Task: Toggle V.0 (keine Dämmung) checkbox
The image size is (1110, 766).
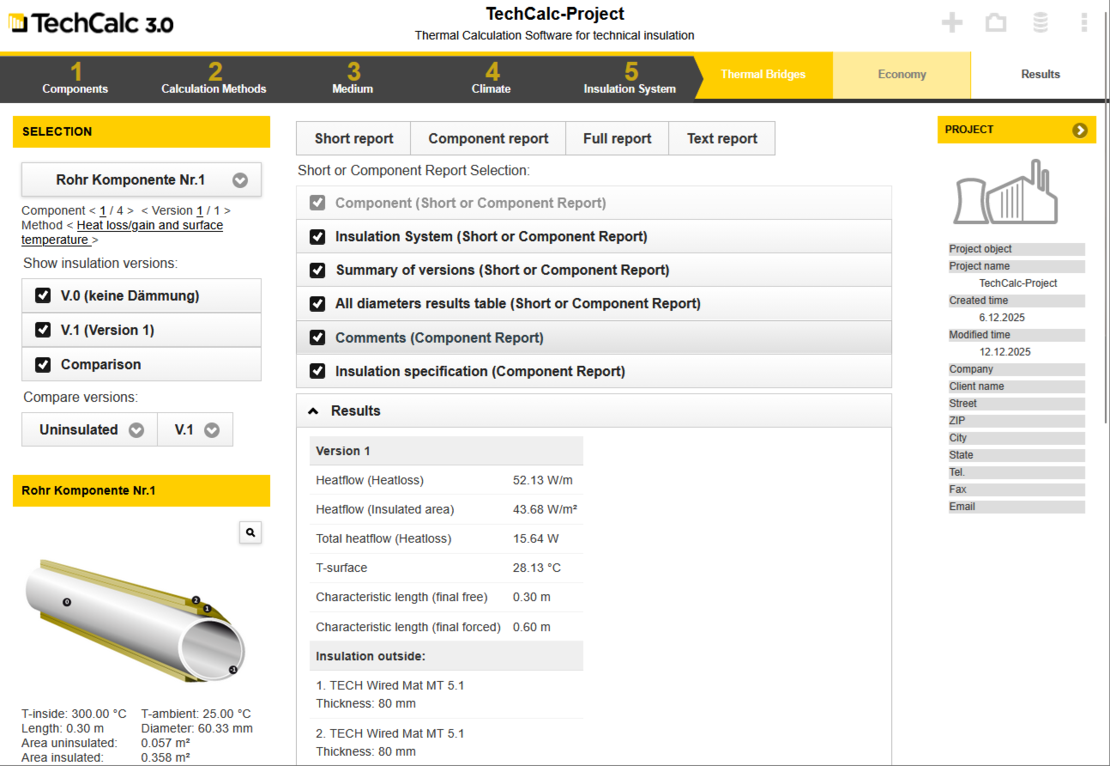Action: point(43,295)
